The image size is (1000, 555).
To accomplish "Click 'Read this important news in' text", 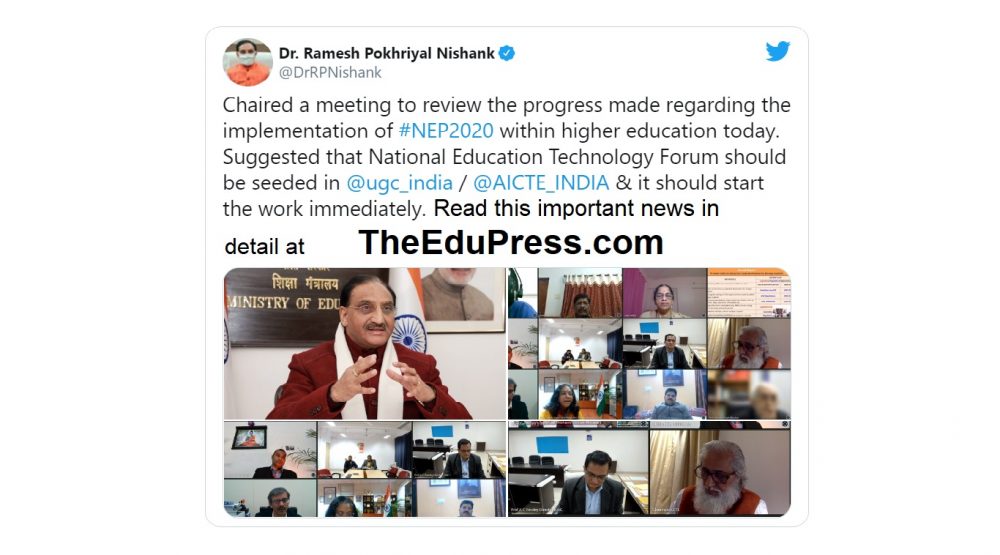I will coord(576,209).
